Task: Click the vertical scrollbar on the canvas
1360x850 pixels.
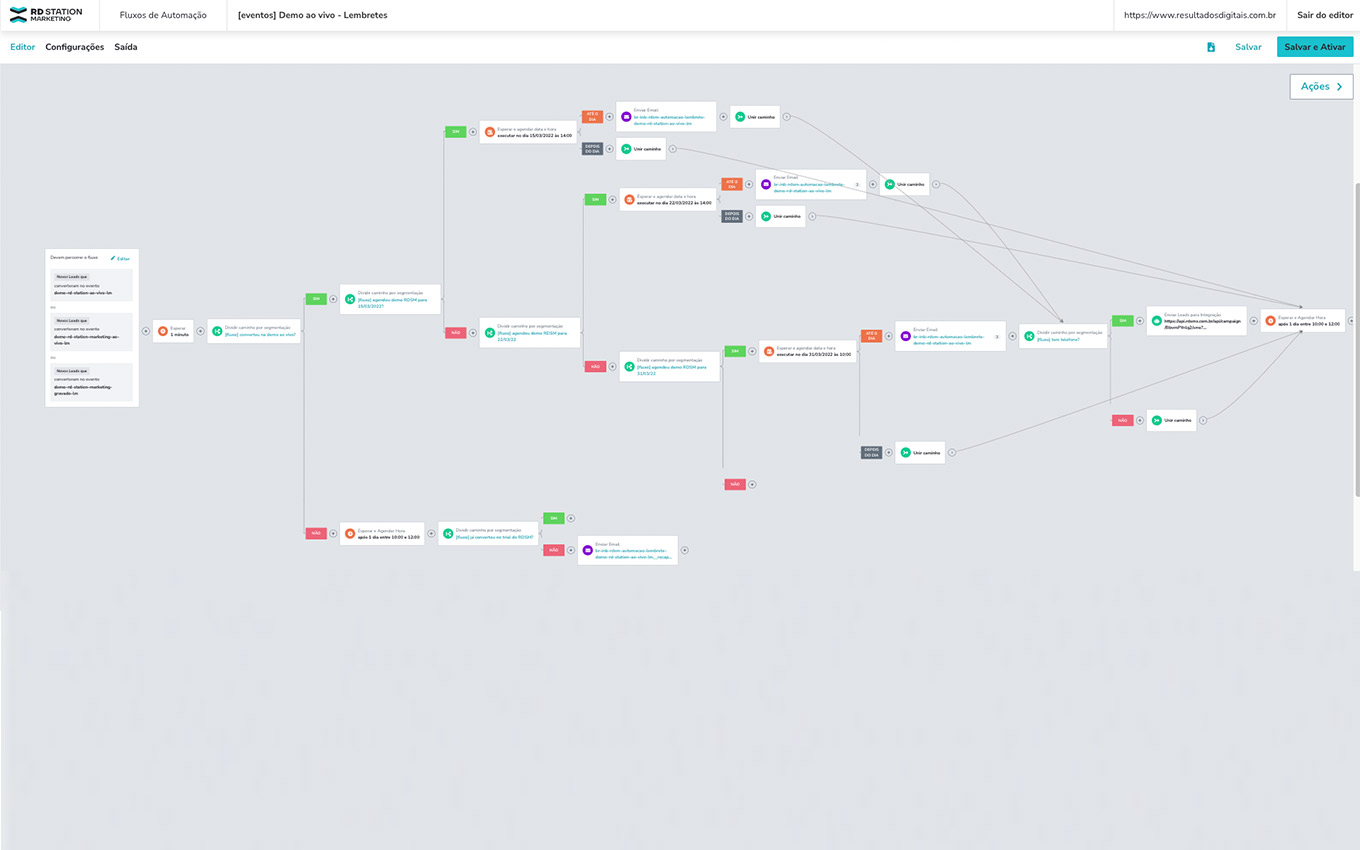Action: [1355, 340]
